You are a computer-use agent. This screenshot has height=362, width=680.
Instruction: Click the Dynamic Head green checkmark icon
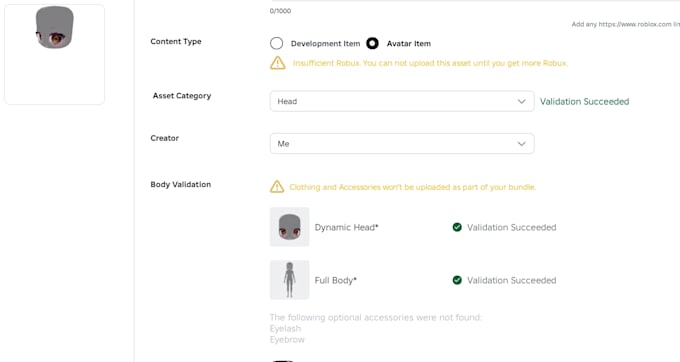pos(457,227)
